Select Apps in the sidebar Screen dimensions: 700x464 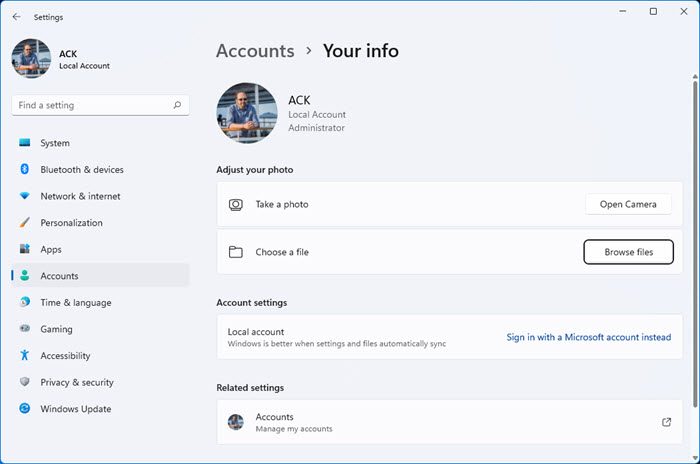click(x=51, y=249)
